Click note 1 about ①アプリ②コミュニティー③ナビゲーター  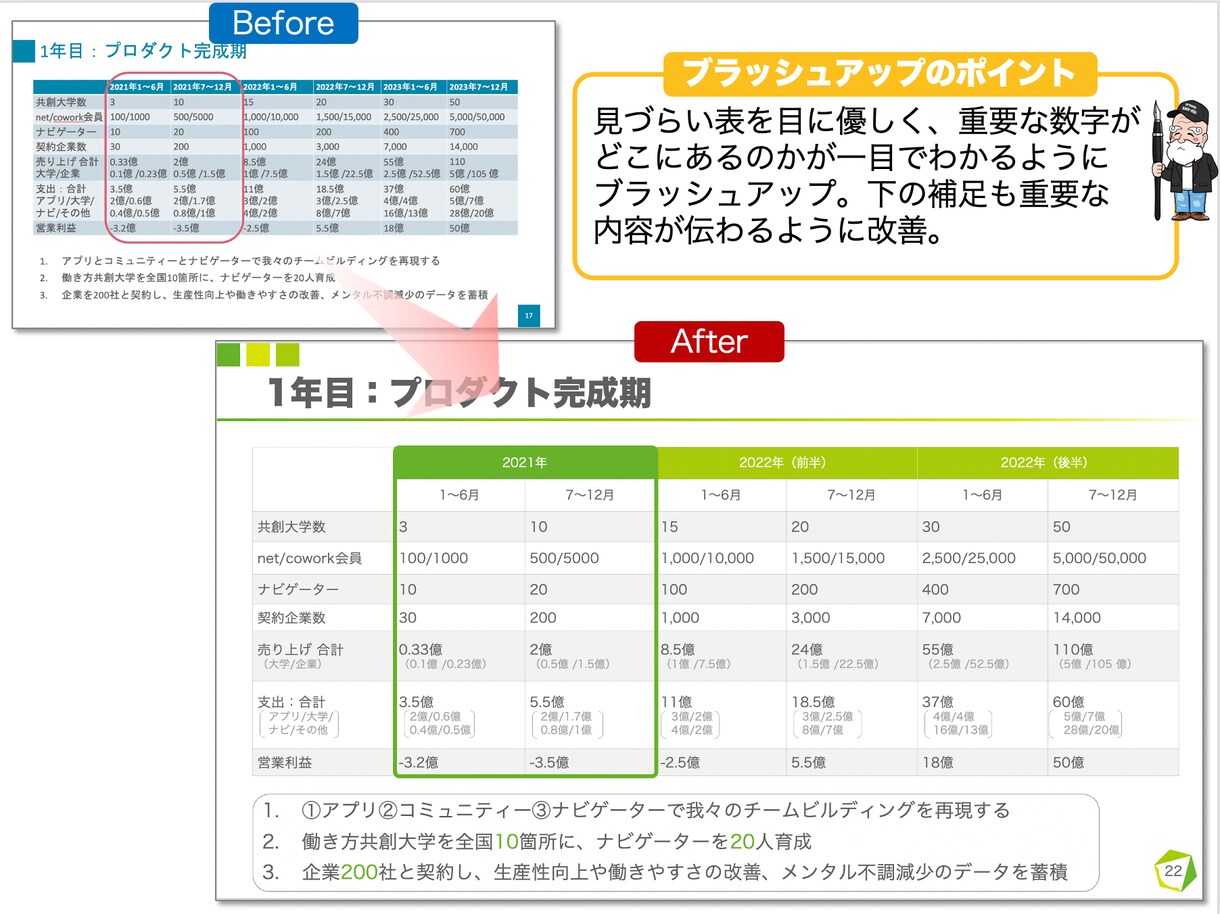636,810
